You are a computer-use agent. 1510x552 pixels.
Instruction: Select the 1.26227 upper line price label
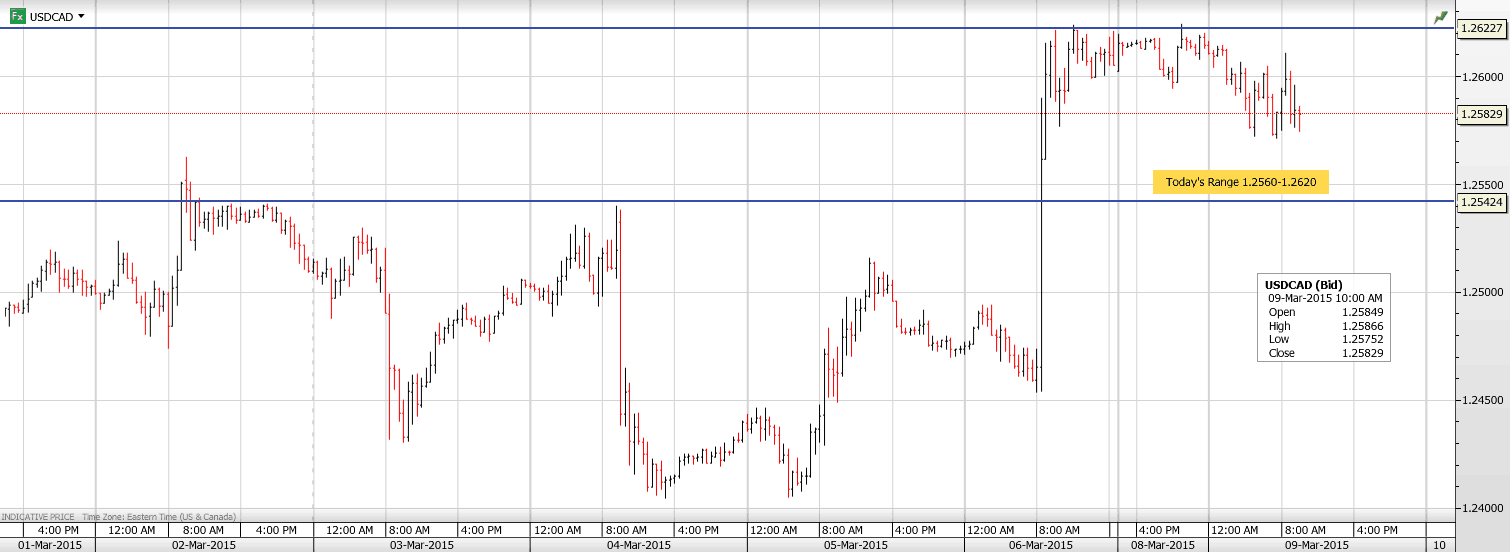coord(1481,29)
